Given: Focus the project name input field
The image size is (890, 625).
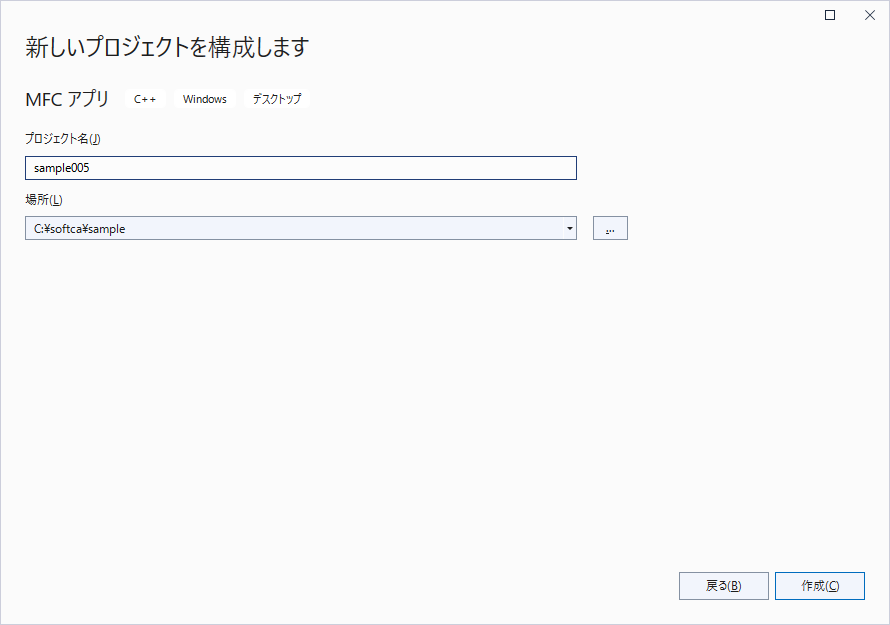Looking at the screenshot, I should 300,168.
